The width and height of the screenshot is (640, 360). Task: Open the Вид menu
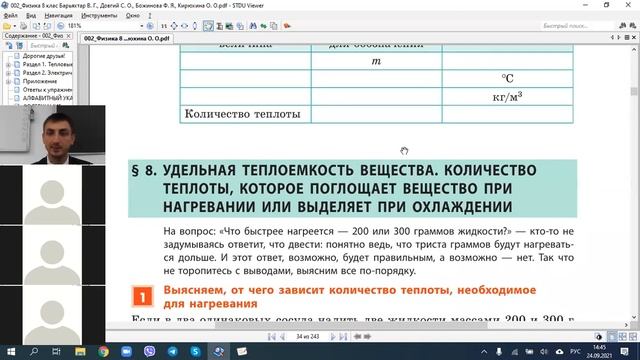(31, 16)
